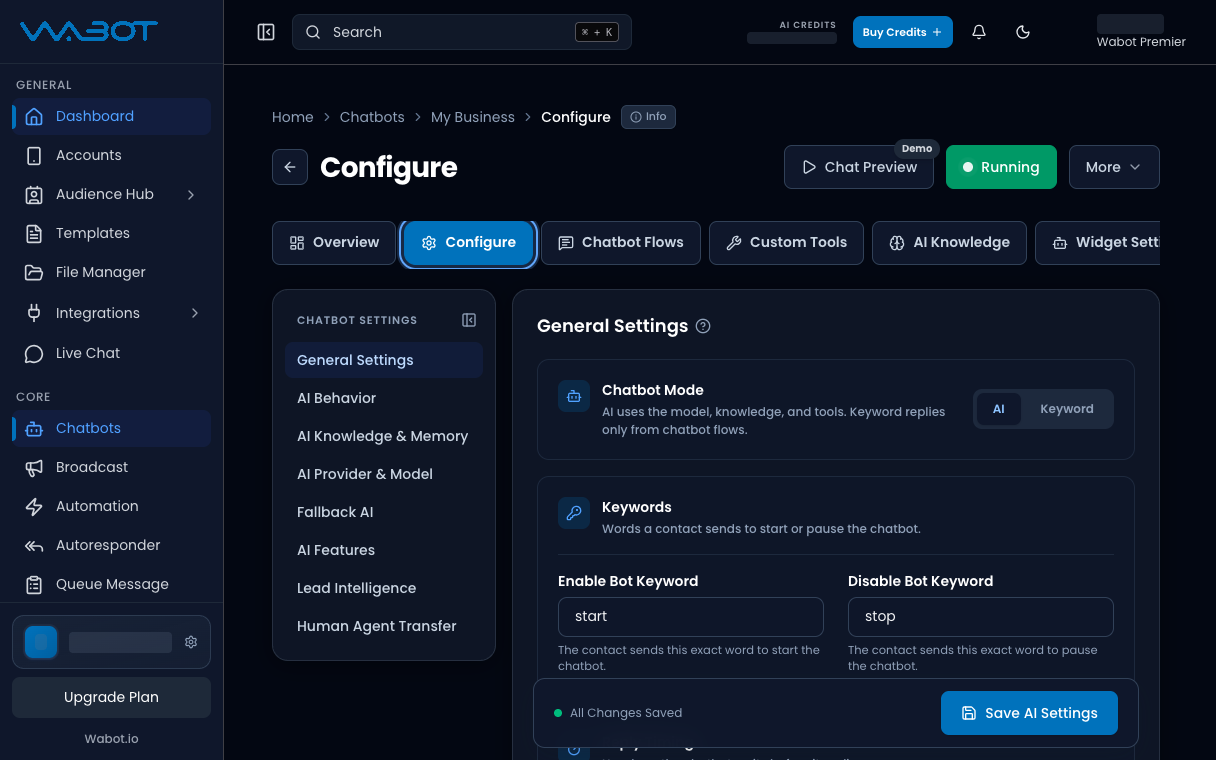Click the Enable Bot Keyword field
1216x760 pixels.
click(691, 617)
